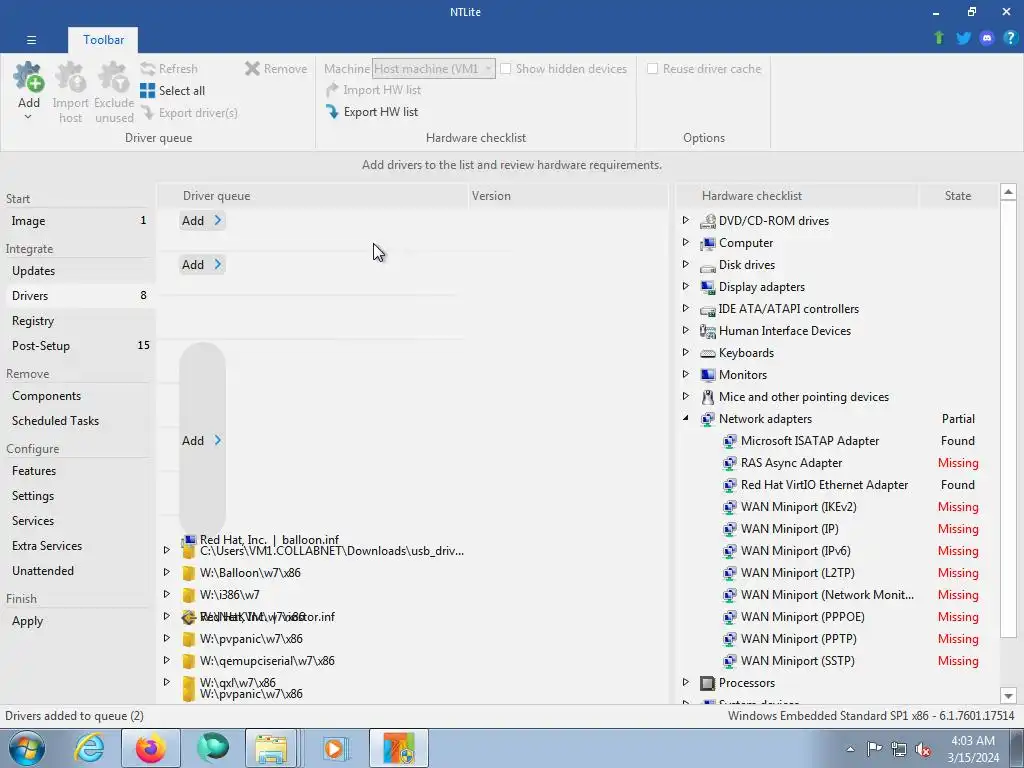
Task: Collapse the Network adapters node
Action: pyautogui.click(x=686, y=419)
